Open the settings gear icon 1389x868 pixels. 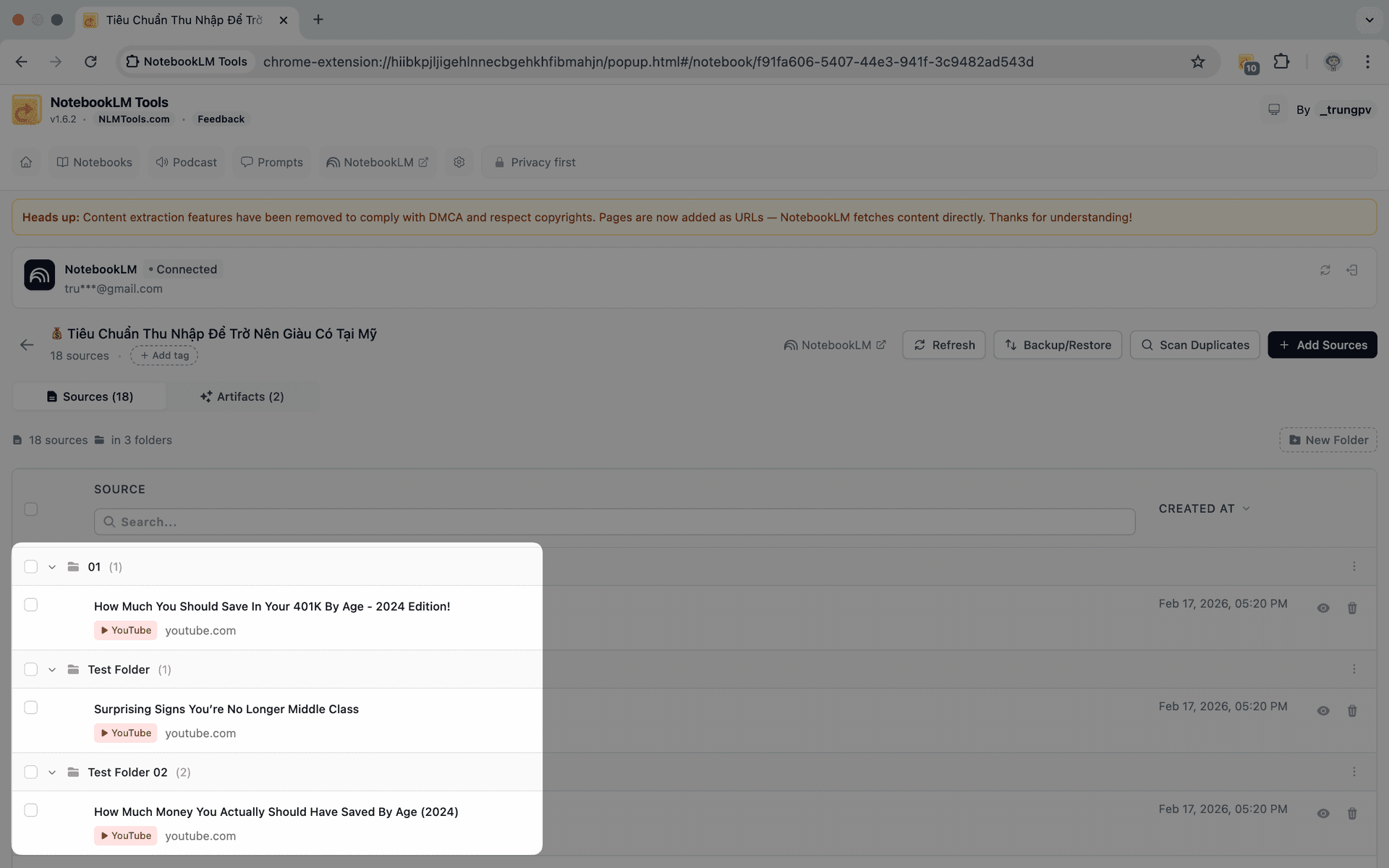pyautogui.click(x=459, y=162)
